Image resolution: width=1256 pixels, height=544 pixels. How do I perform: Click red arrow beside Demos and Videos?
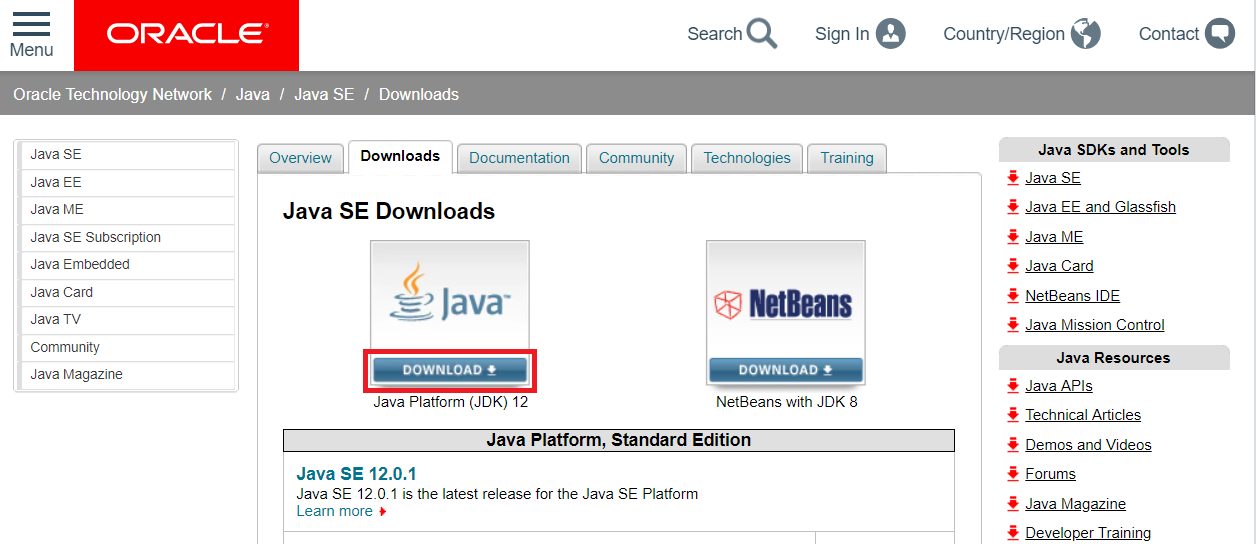(x=1013, y=445)
